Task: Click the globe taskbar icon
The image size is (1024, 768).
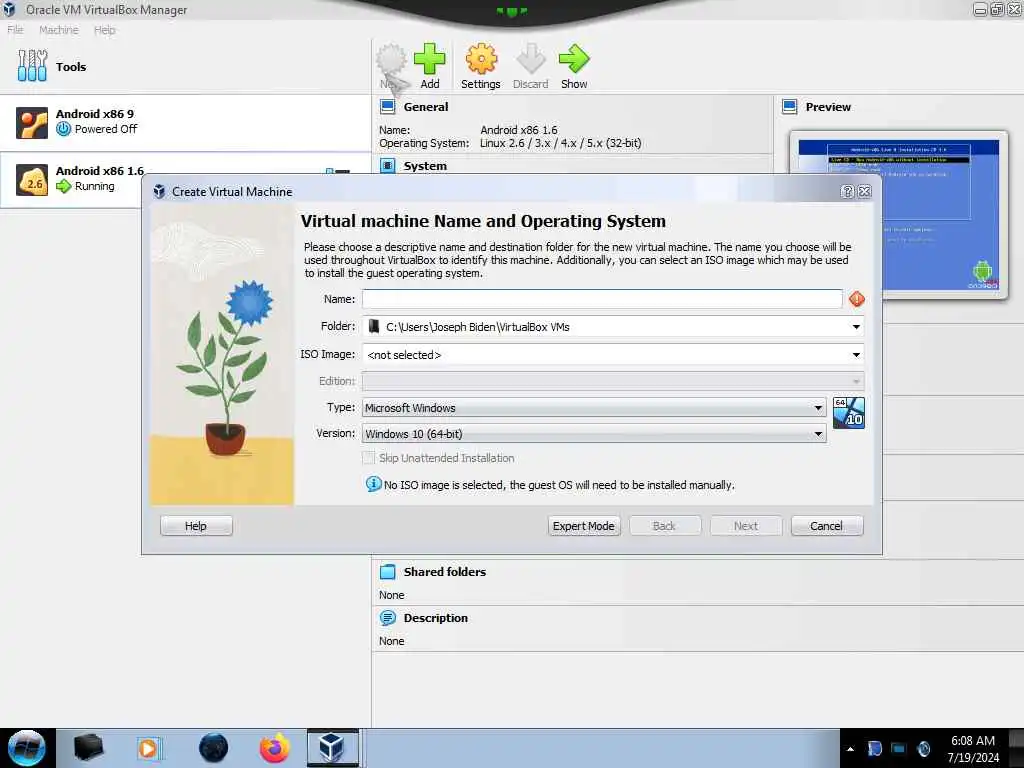Action: pyautogui.click(x=214, y=748)
